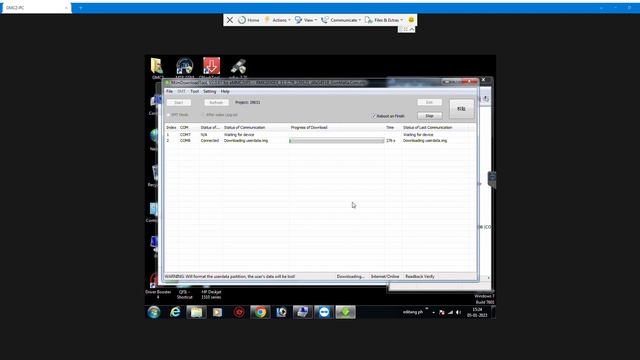
Task: Click the Progress of Download column header
Action: pyautogui.click(x=309, y=128)
